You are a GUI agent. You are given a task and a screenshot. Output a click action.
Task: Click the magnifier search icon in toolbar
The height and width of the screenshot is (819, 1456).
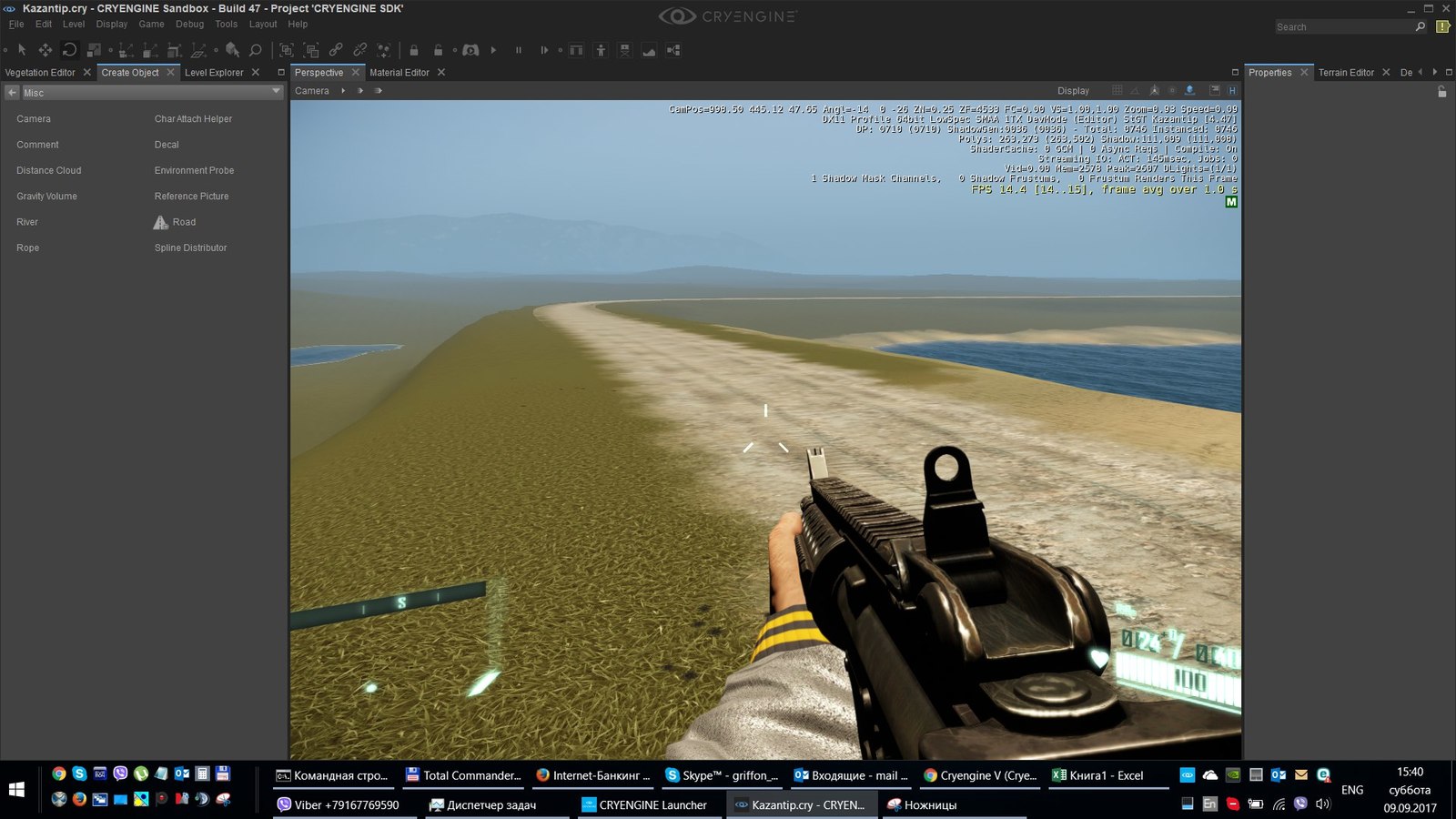[256, 50]
